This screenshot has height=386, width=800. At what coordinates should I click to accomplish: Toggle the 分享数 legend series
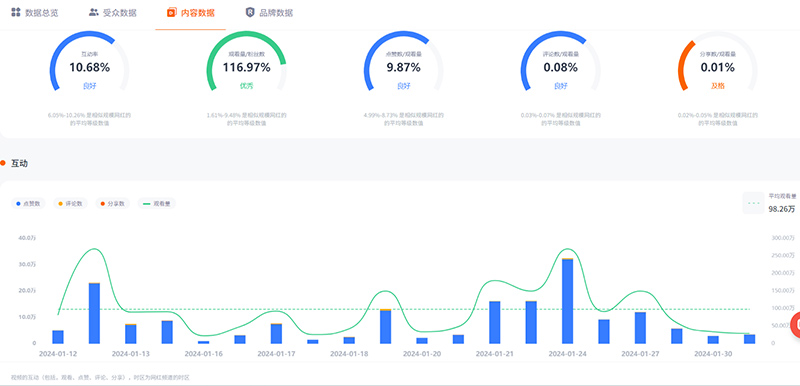click(112, 203)
